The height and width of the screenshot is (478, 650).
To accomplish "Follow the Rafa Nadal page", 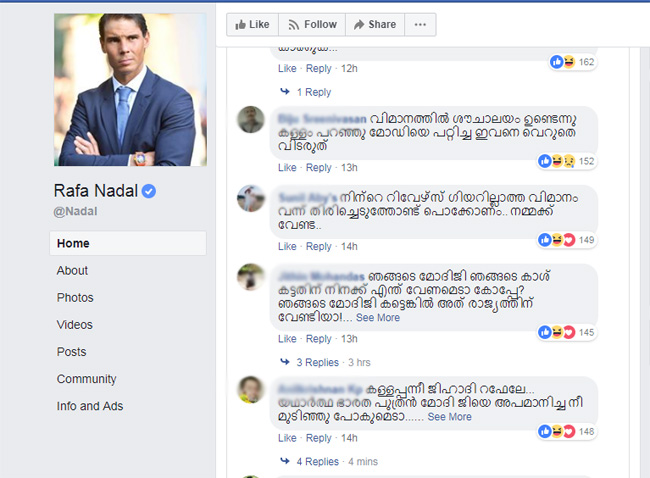I will 312,25.
